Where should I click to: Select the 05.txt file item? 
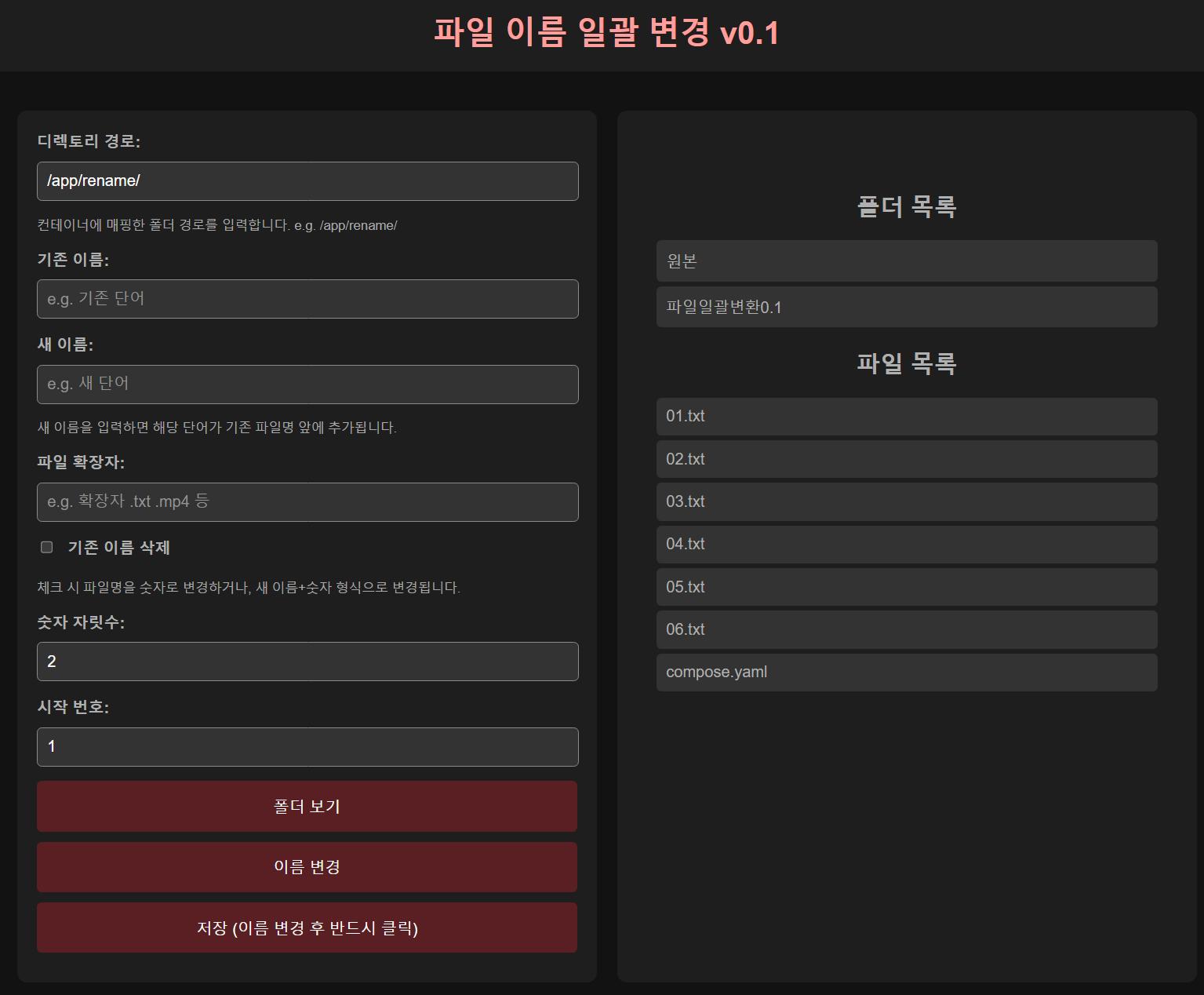coord(906,587)
